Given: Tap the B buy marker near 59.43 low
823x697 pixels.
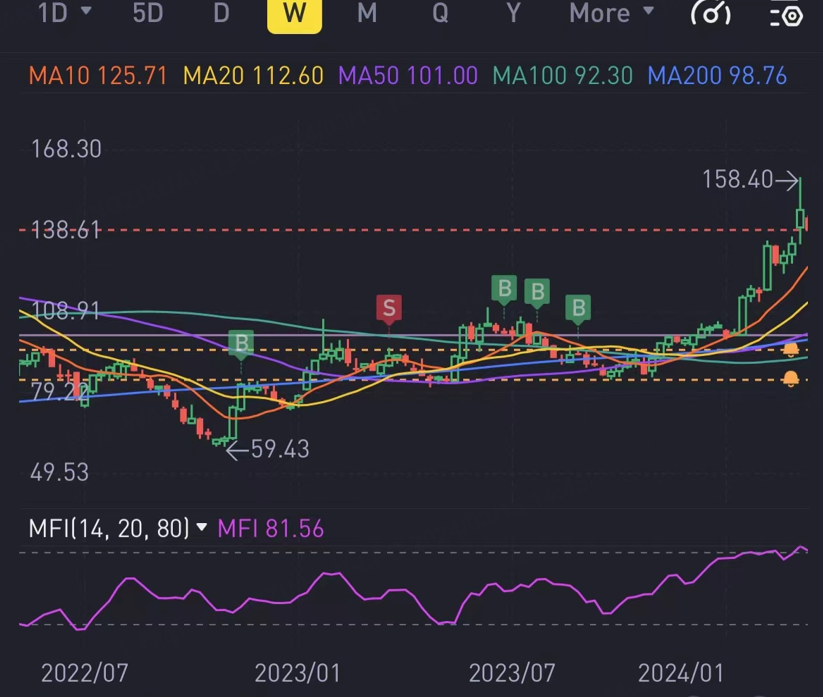Looking at the screenshot, I should [241, 344].
